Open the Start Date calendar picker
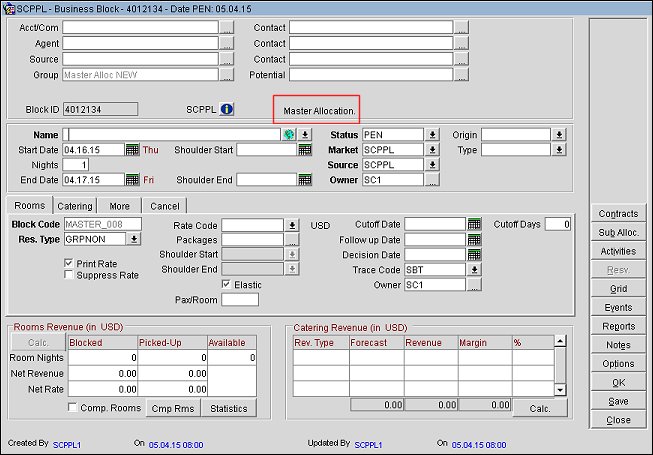653x455 pixels. (132, 150)
